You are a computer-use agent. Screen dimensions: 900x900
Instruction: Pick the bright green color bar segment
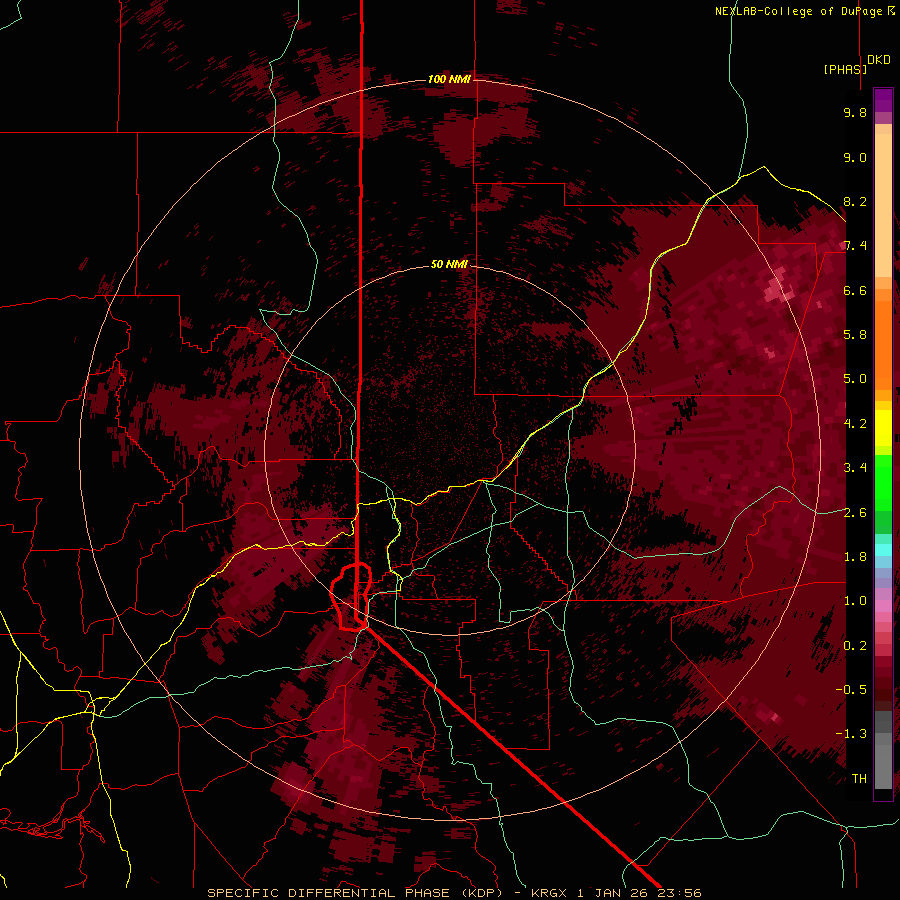coord(883,482)
